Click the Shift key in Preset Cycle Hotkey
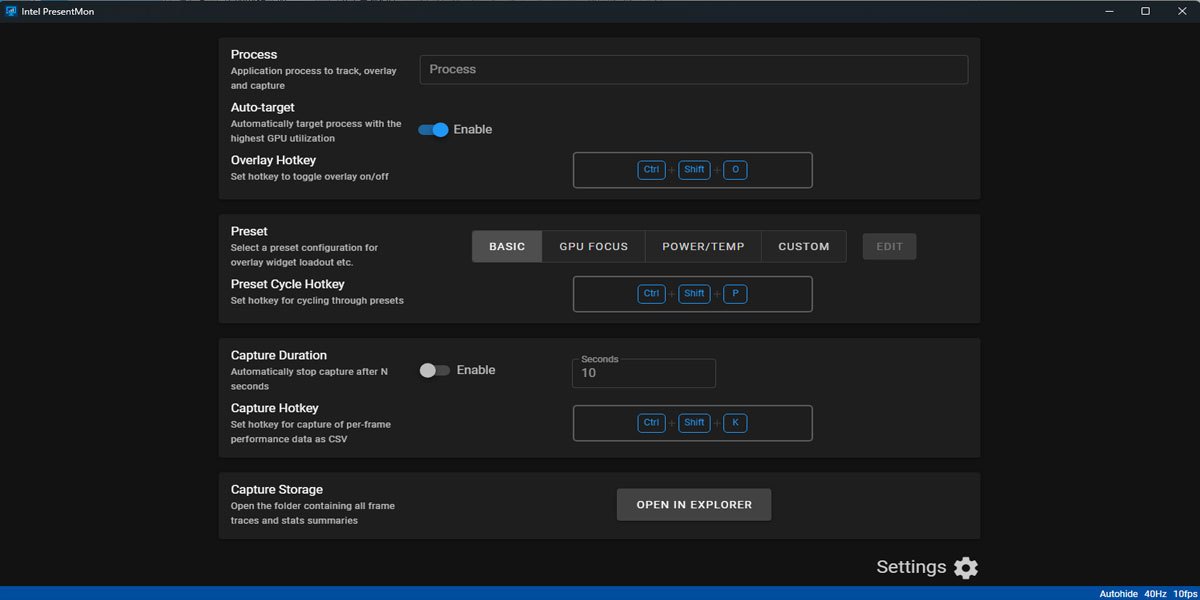 693,294
